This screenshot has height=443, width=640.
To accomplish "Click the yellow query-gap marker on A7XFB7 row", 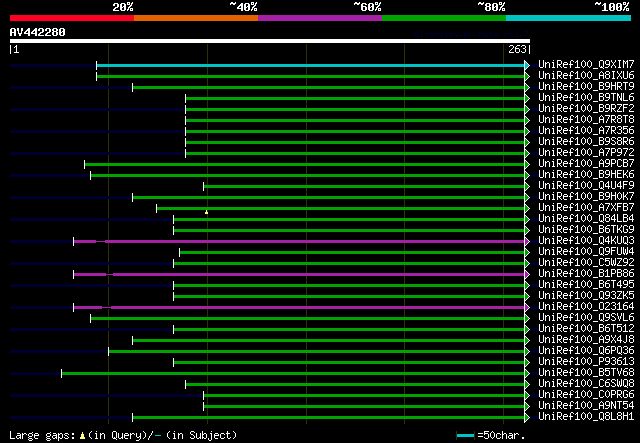I will [207, 212].
